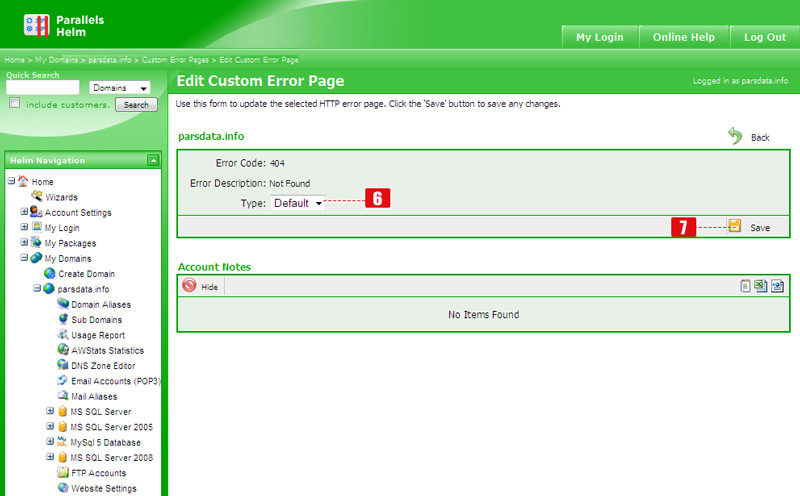
Task: Click the Usage Report icon
Action: pos(63,334)
